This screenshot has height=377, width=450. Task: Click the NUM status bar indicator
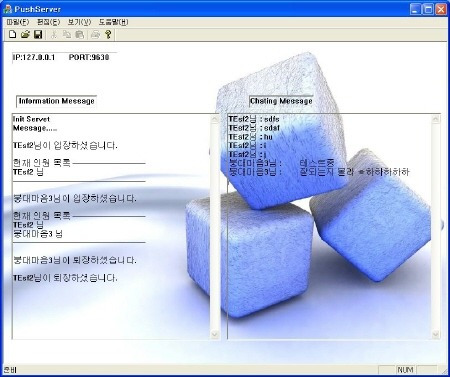pos(405,370)
